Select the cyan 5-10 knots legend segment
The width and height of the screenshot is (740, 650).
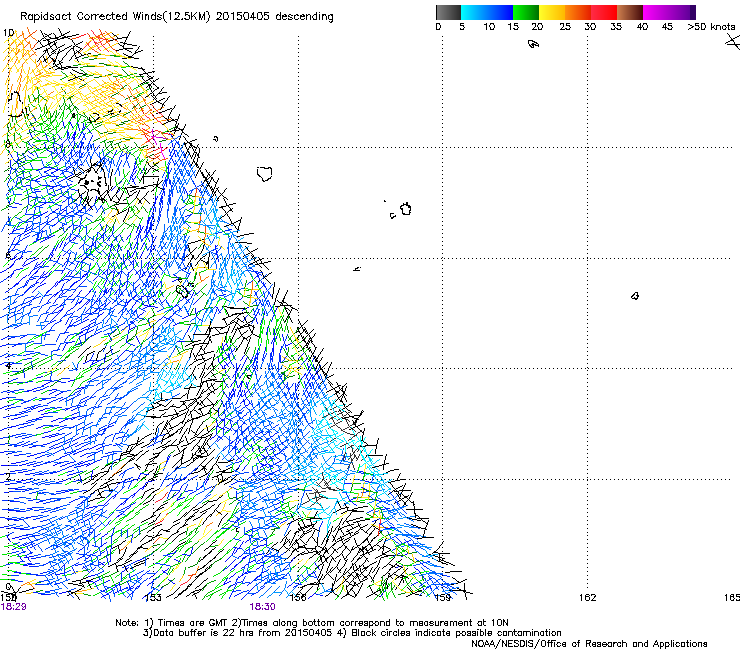pyautogui.click(x=474, y=12)
